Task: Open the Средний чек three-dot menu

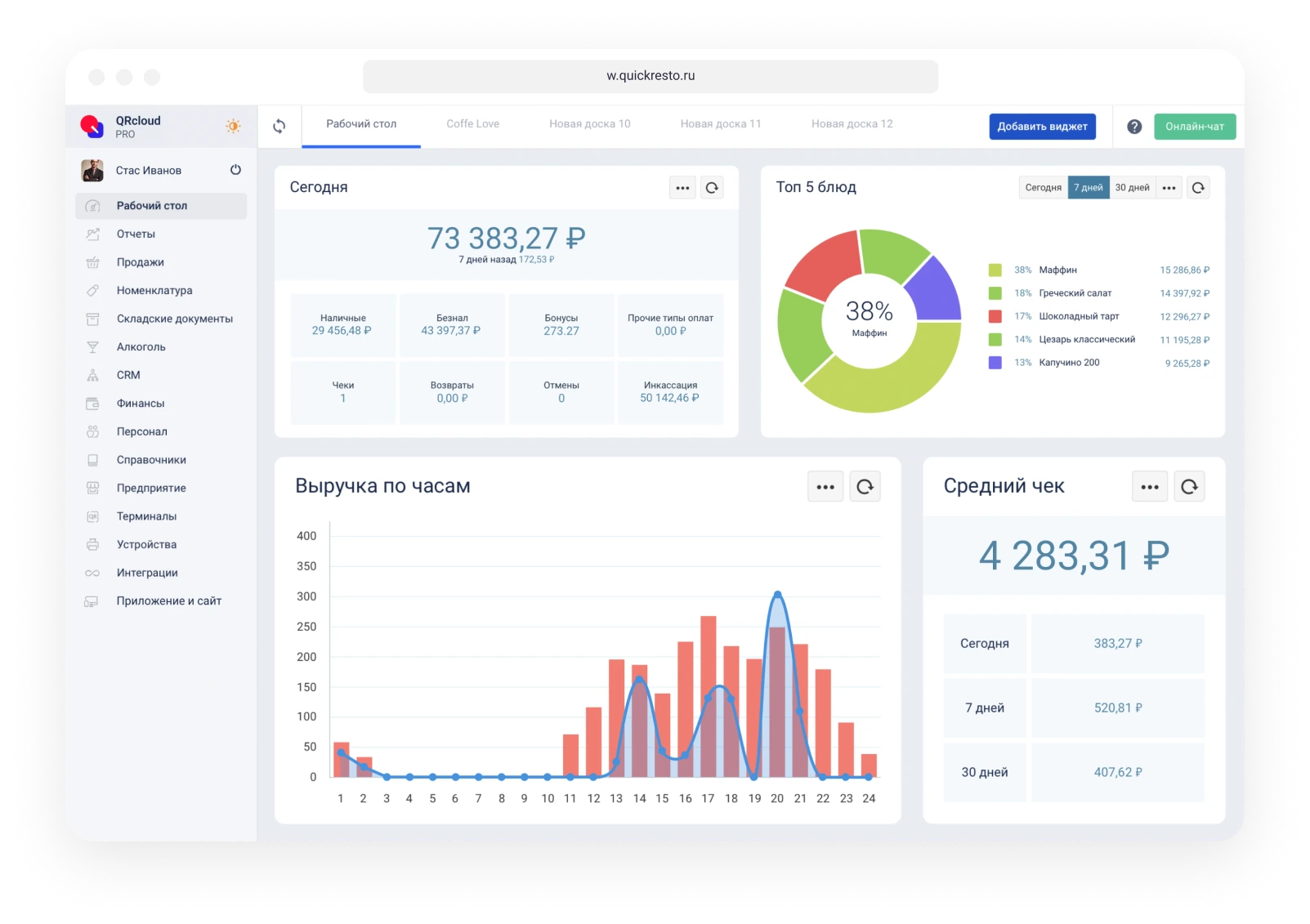Action: pos(1150,487)
